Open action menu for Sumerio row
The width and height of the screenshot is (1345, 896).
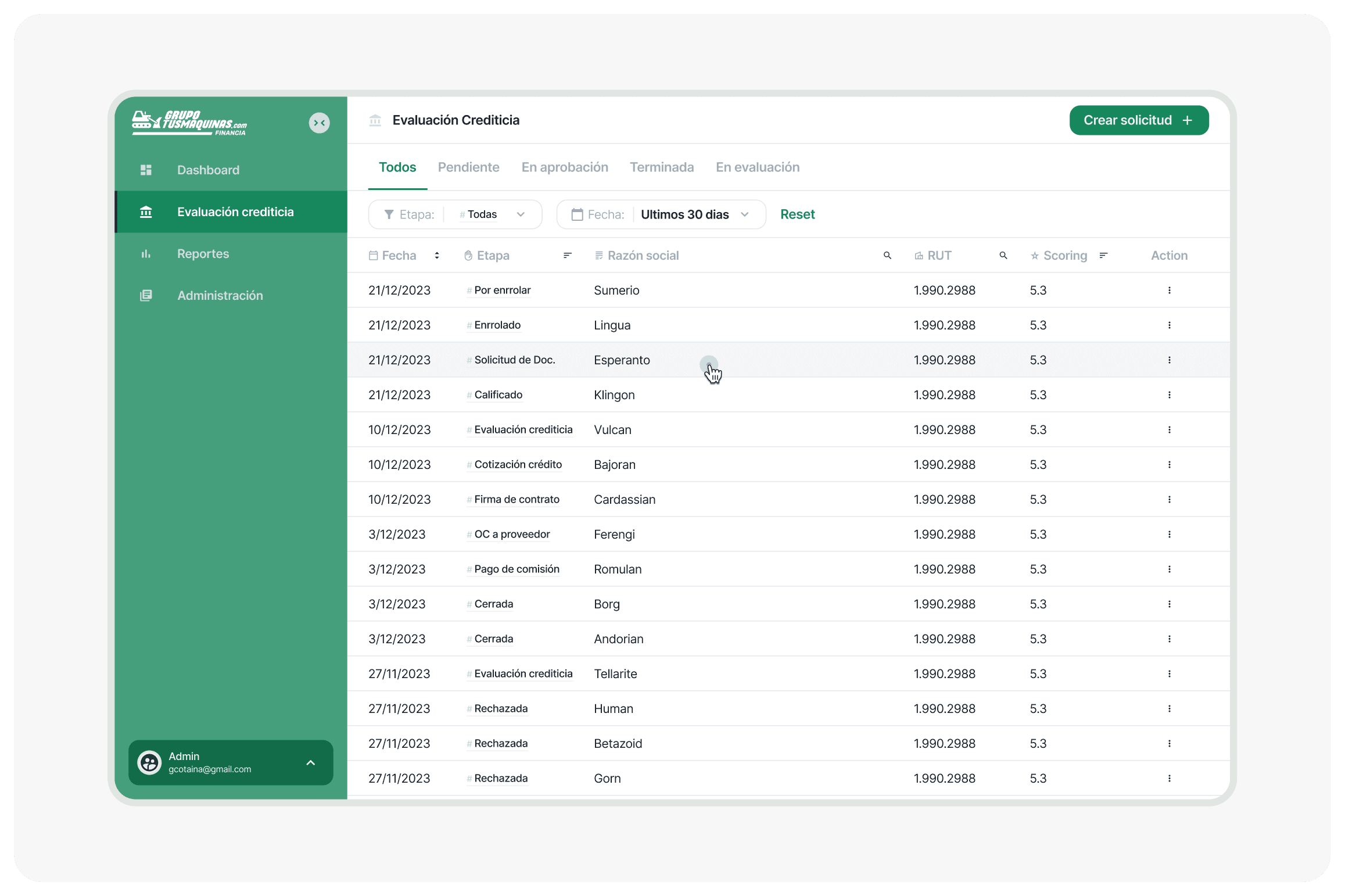pyautogui.click(x=1169, y=290)
